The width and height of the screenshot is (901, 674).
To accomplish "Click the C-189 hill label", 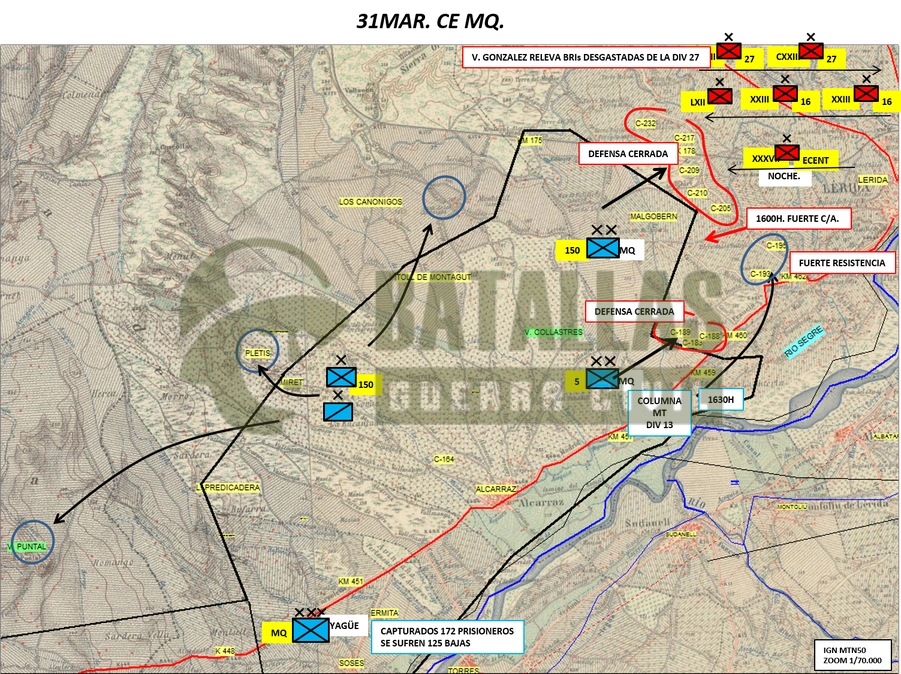I will pos(680,332).
